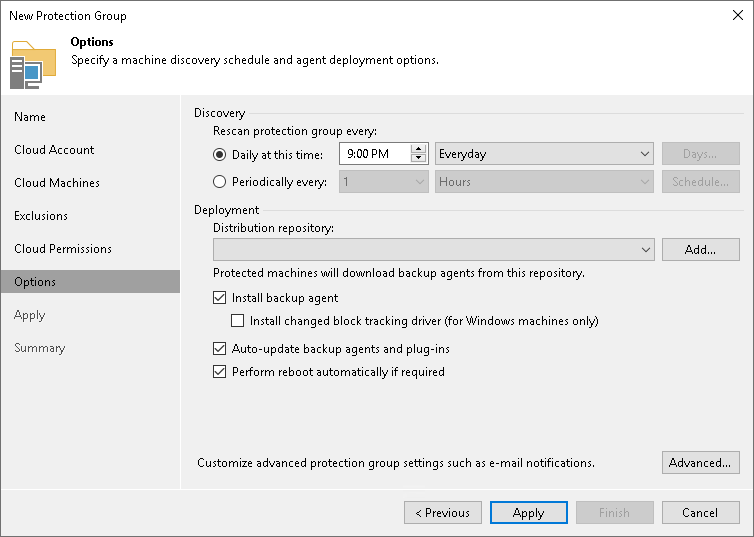Click the Add... repository button
Viewport: 754px width, 537px height.
pos(701,250)
